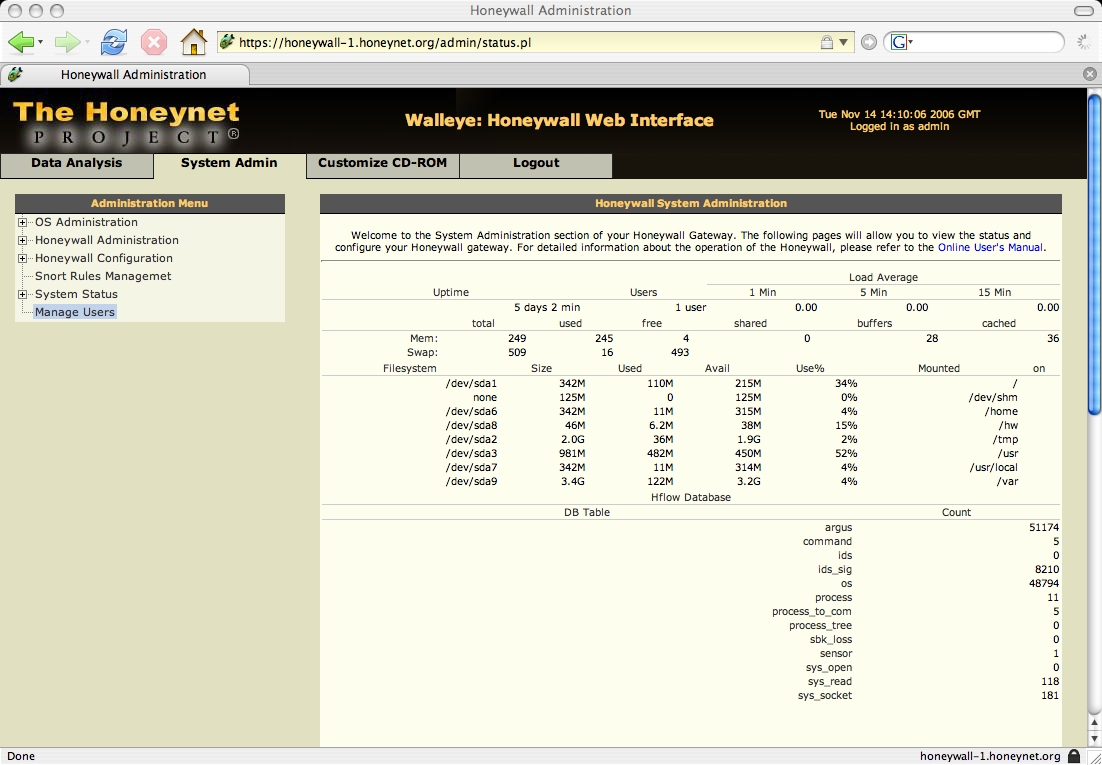Click into the Google search box

987,42
